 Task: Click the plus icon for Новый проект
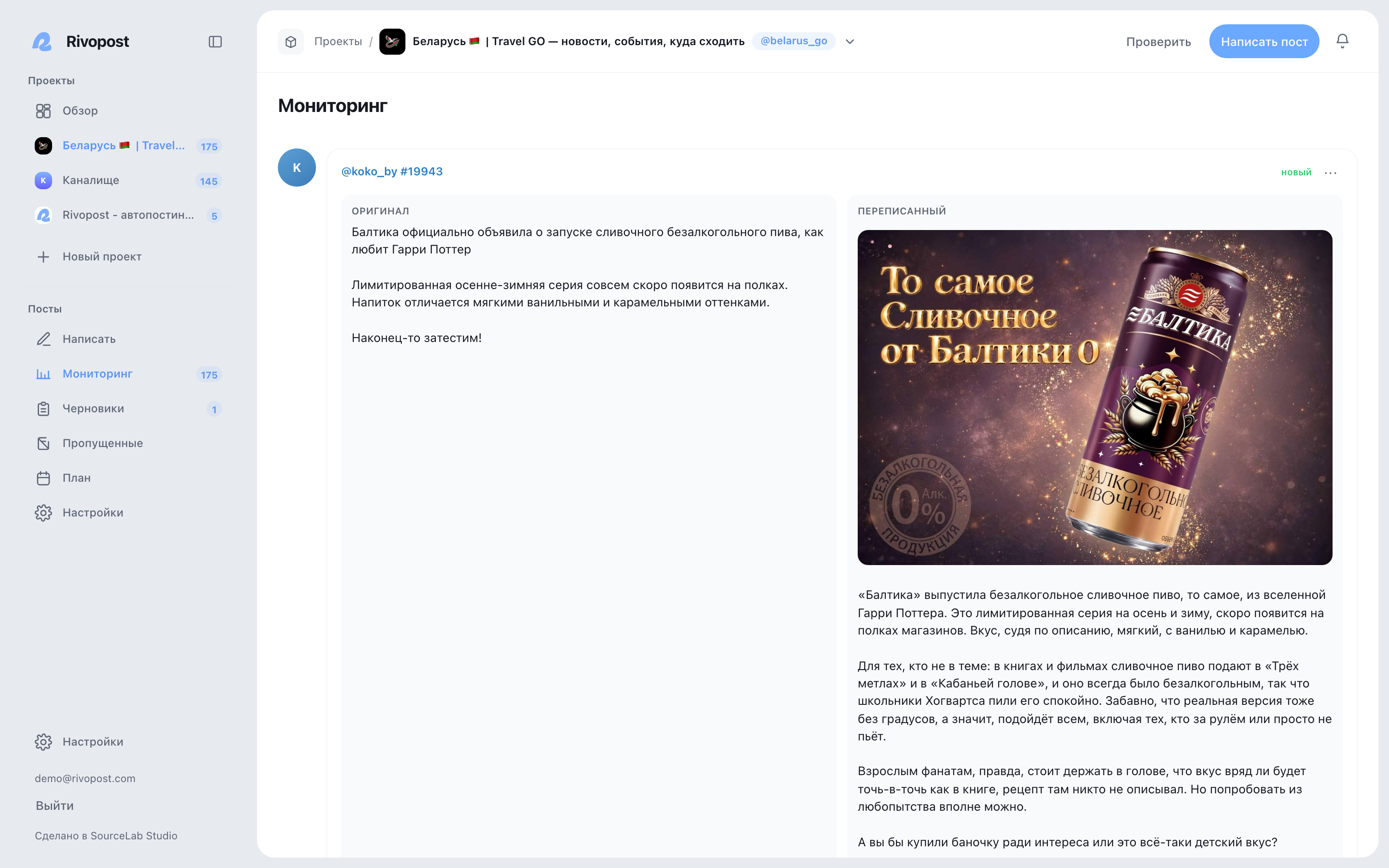point(43,256)
